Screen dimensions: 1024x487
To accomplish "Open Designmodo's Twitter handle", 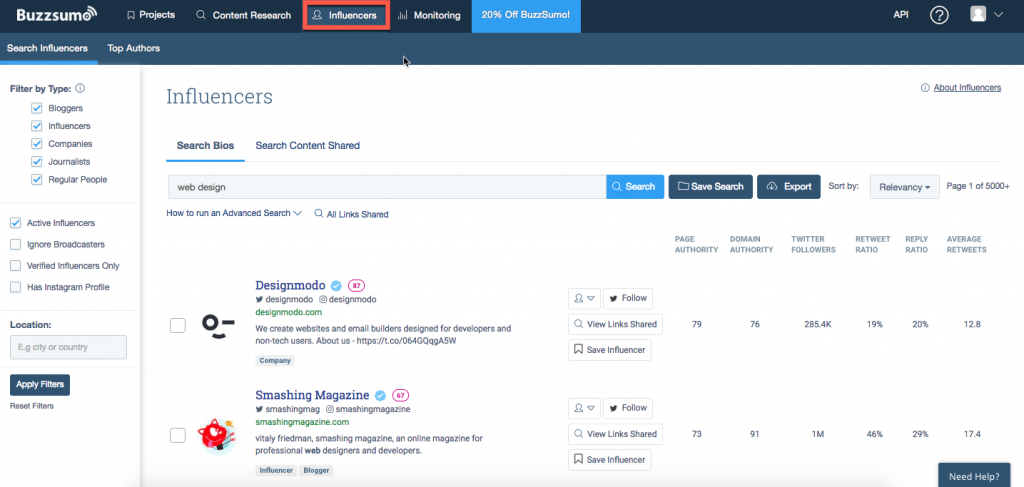I will pyautogui.click(x=284, y=300).
